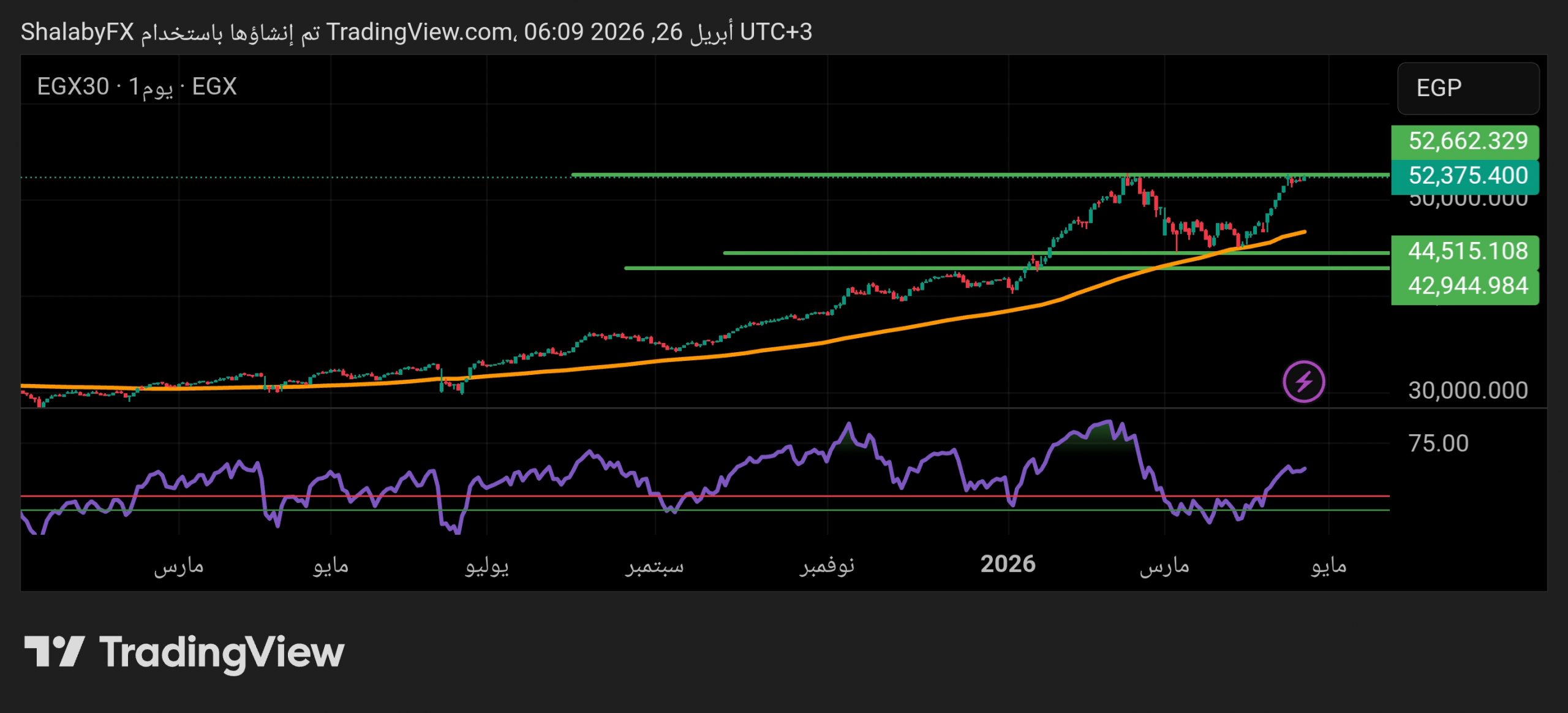
Task: Click the ShalabyFX author name
Action: point(77,32)
